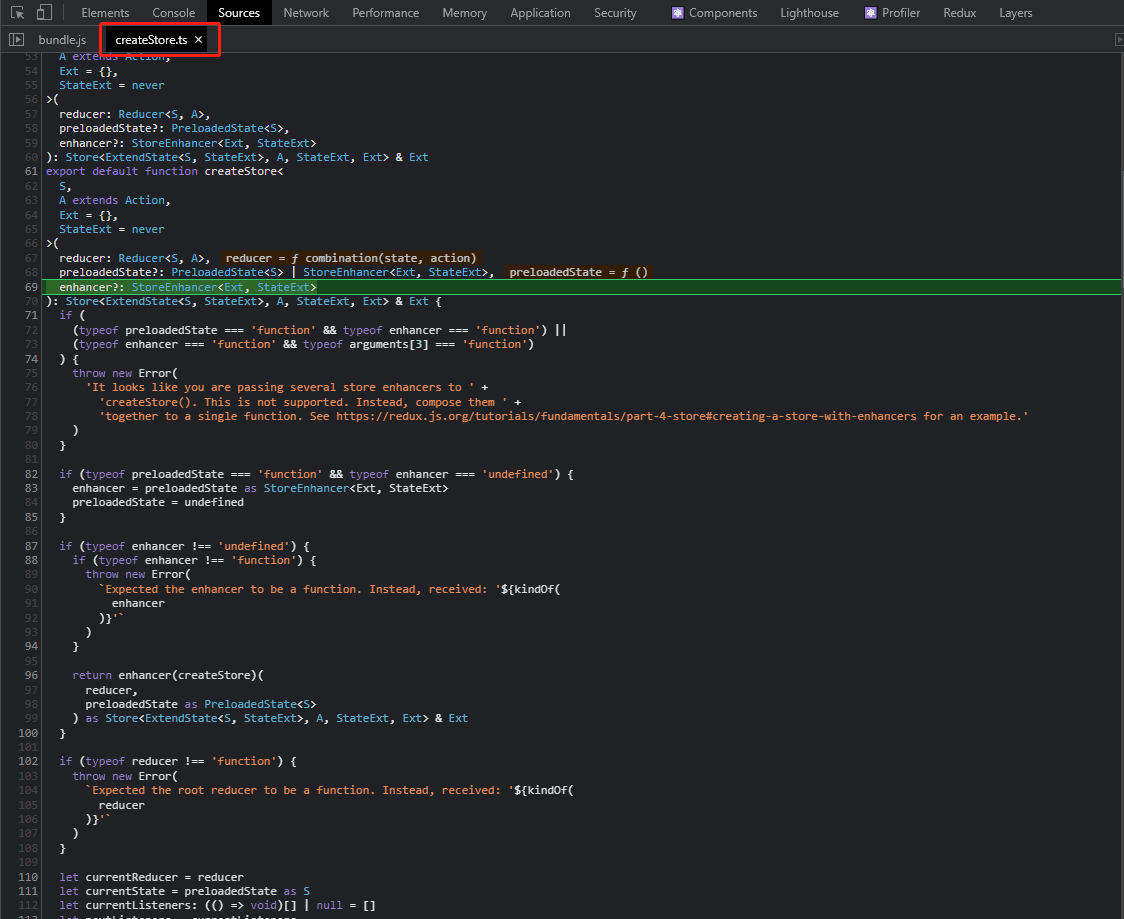Add breakpoint at line number 94
Screen dimensions: 1124x919
31,647
